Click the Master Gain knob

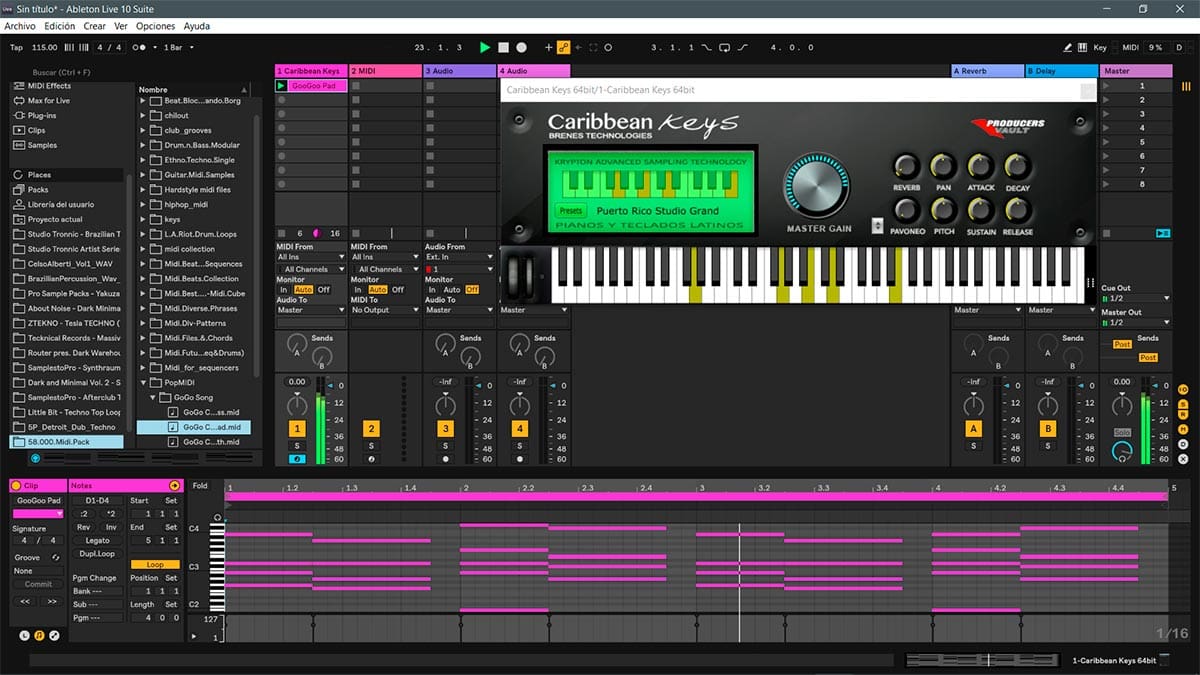click(x=820, y=187)
